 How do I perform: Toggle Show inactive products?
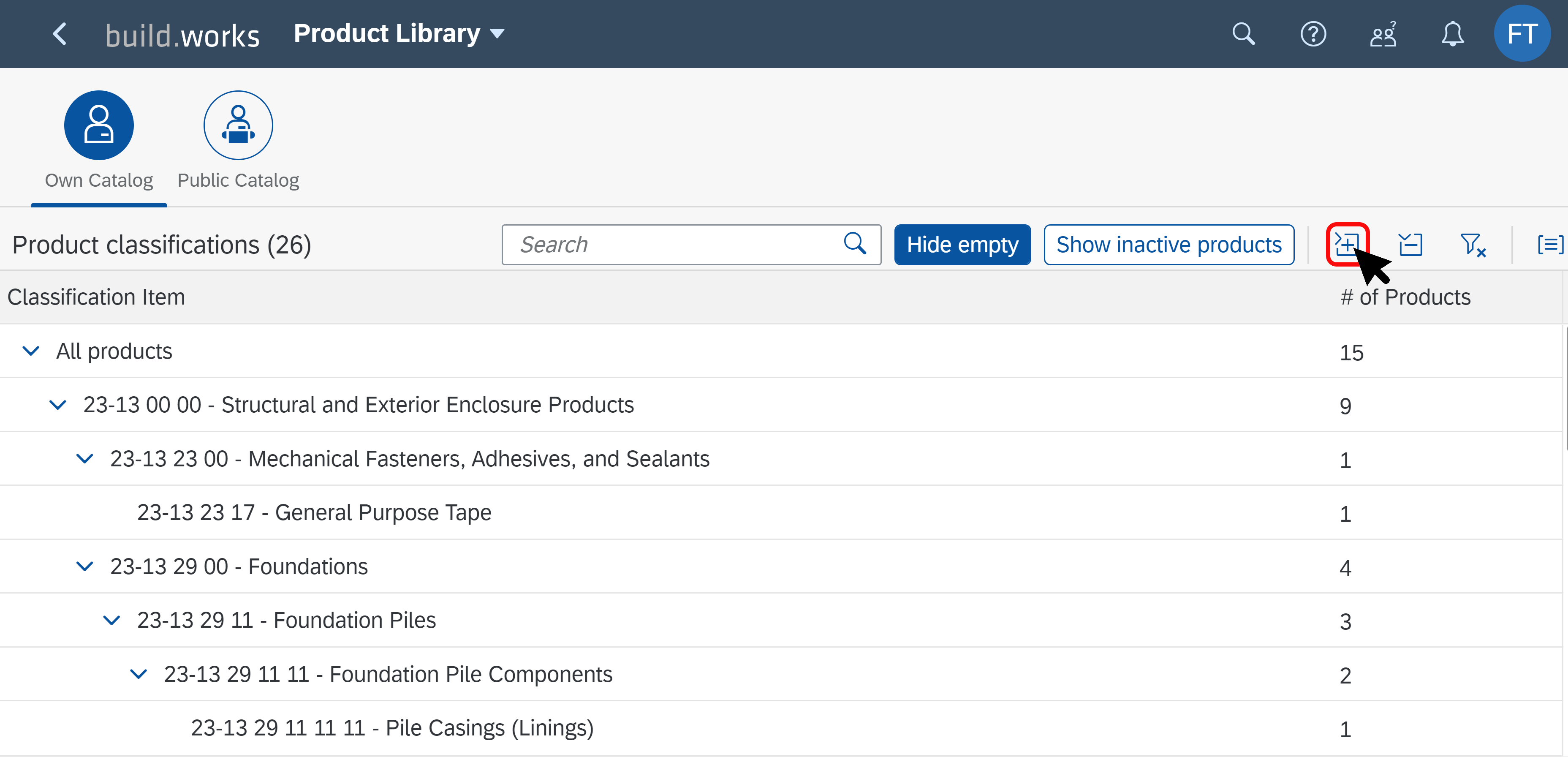tap(1169, 245)
